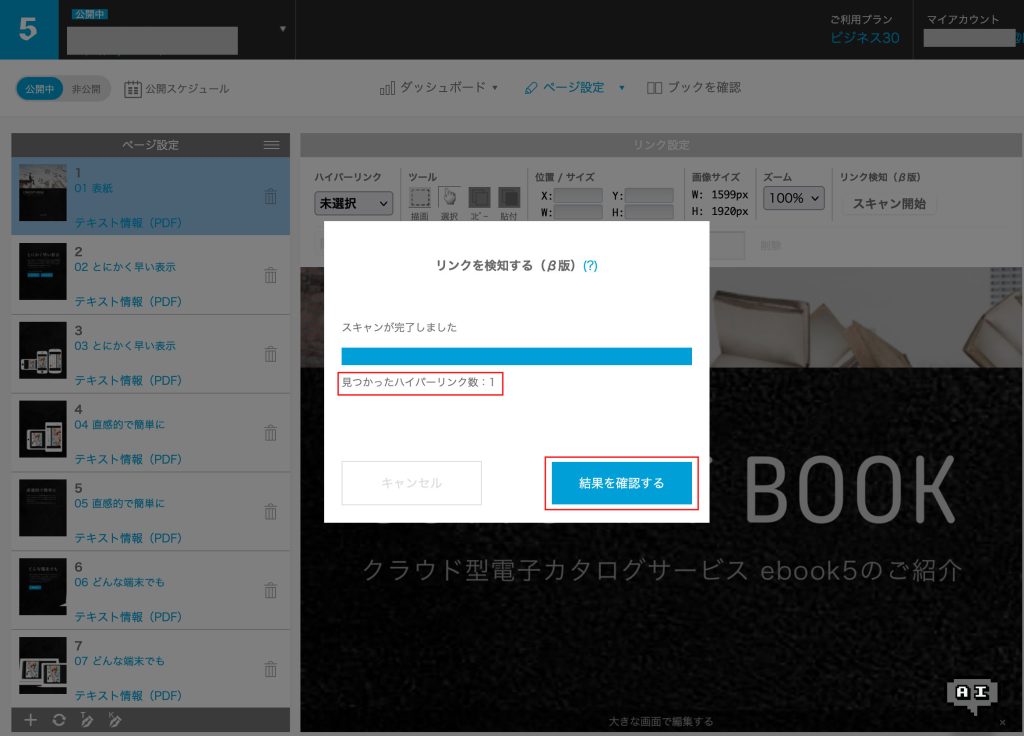Select the ページ設定 menu item in top bar
1024x736 pixels.
(x=566, y=88)
